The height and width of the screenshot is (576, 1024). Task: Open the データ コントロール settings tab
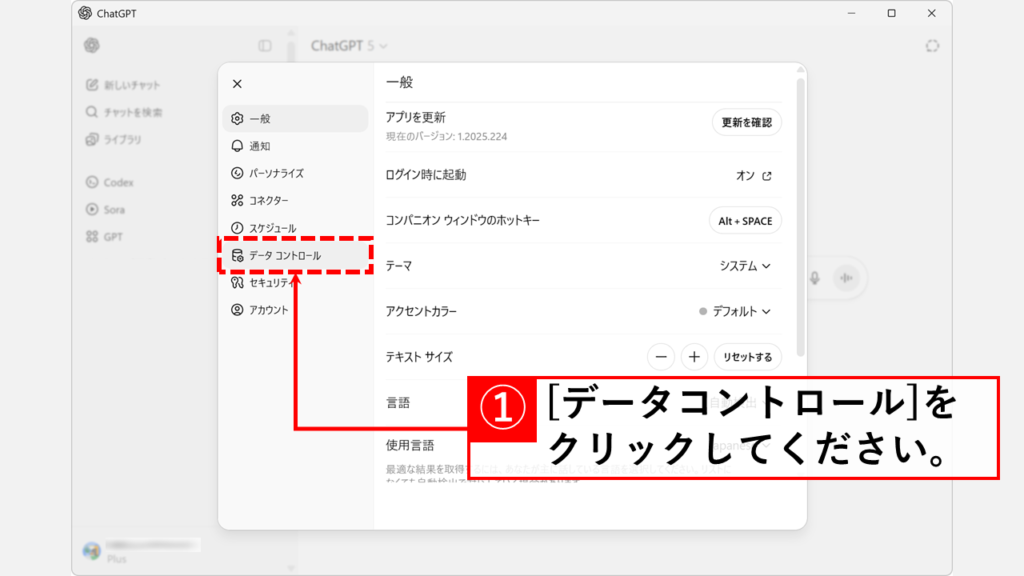tap(295, 255)
